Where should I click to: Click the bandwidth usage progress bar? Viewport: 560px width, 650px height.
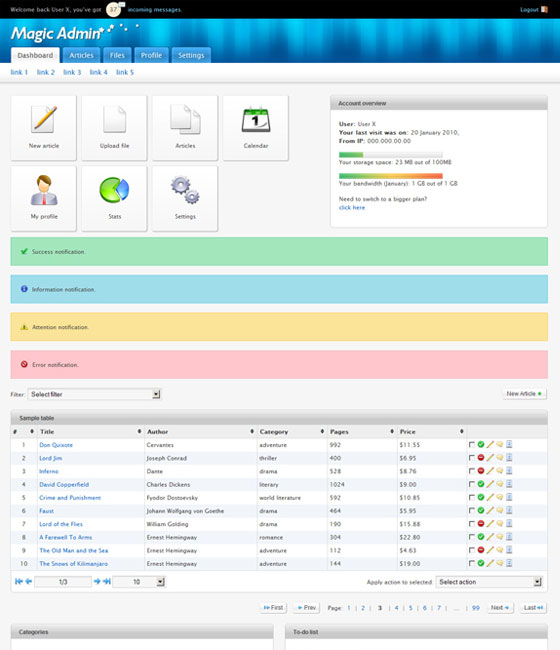pos(391,176)
